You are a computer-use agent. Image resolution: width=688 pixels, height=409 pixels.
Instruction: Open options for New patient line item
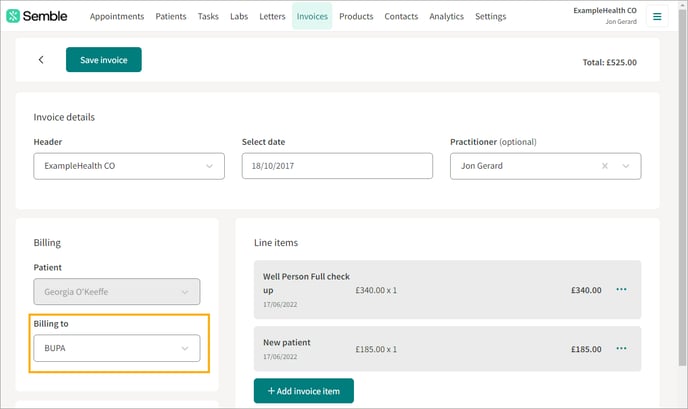tap(621, 348)
